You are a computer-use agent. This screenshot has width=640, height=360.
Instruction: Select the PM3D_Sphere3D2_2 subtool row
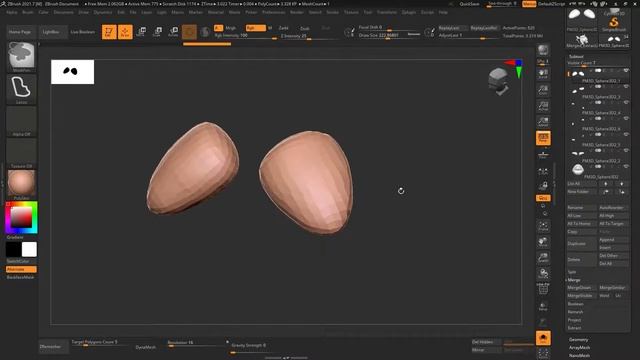tap(599, 156)
